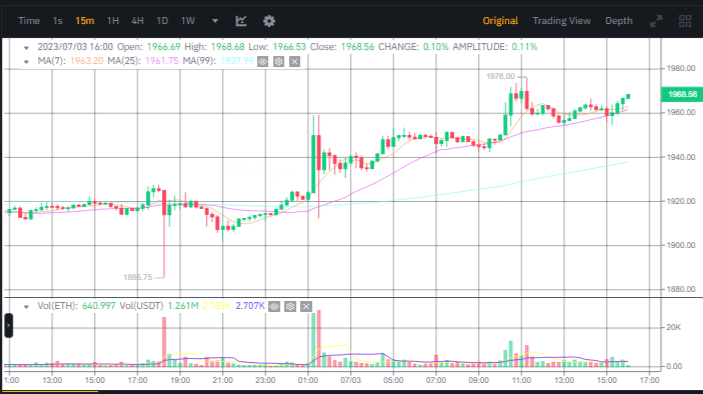
Task: Click the 1976.00 high price marker
Action: [x=500, y=77]
